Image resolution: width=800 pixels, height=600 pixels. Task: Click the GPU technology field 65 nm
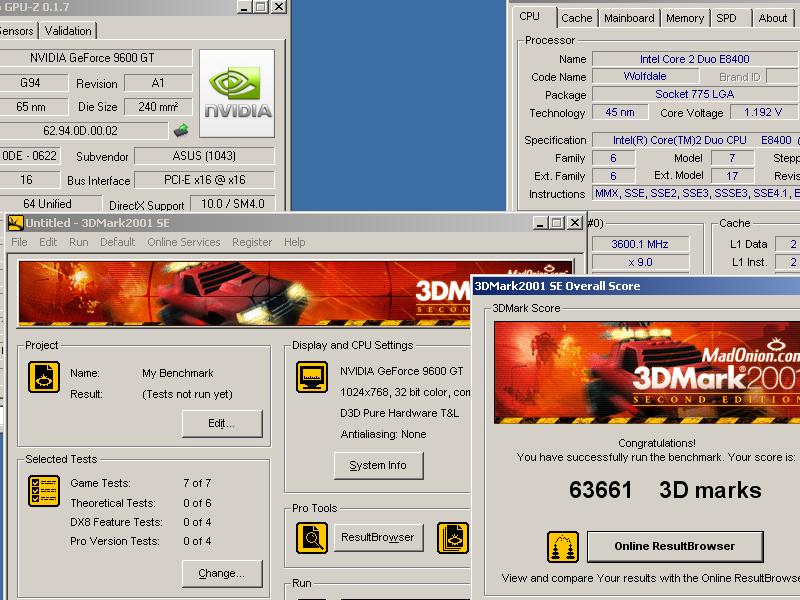coord(34,107)
